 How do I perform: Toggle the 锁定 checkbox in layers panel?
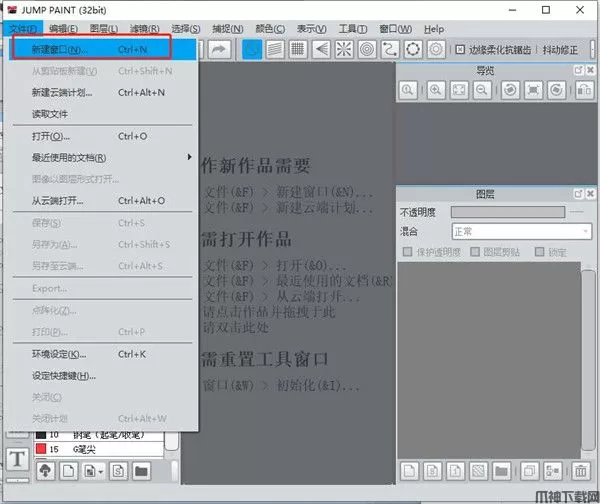coord(539,252)
